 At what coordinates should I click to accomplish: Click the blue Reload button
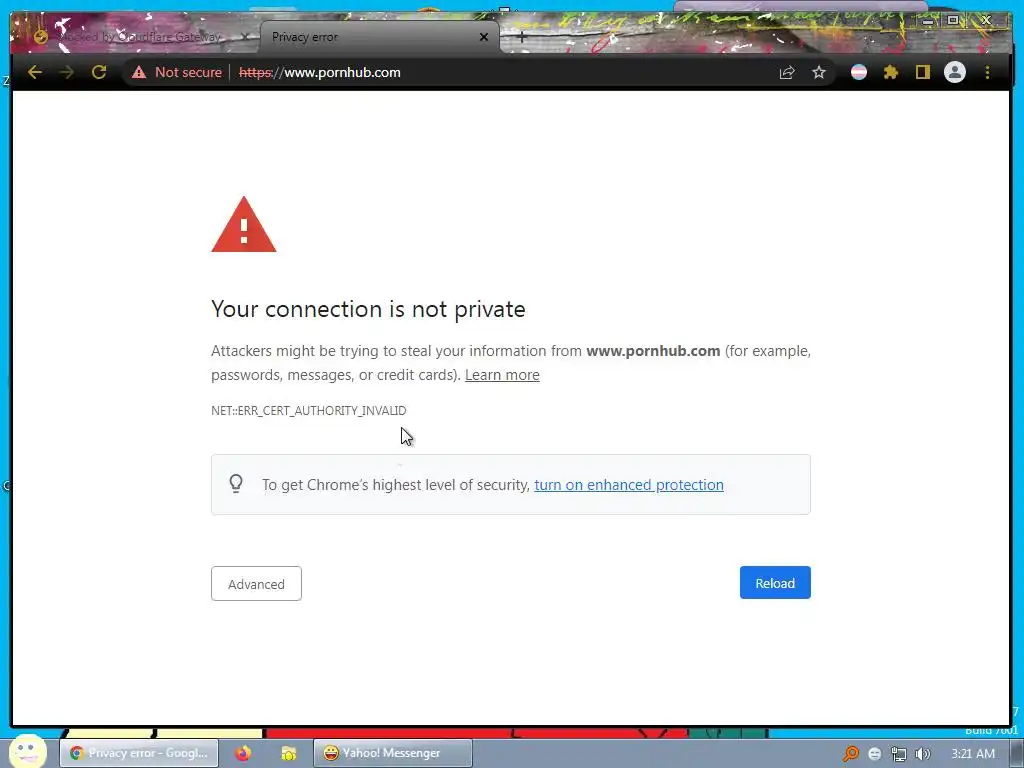pyautogui.click(x=775, y=583)
